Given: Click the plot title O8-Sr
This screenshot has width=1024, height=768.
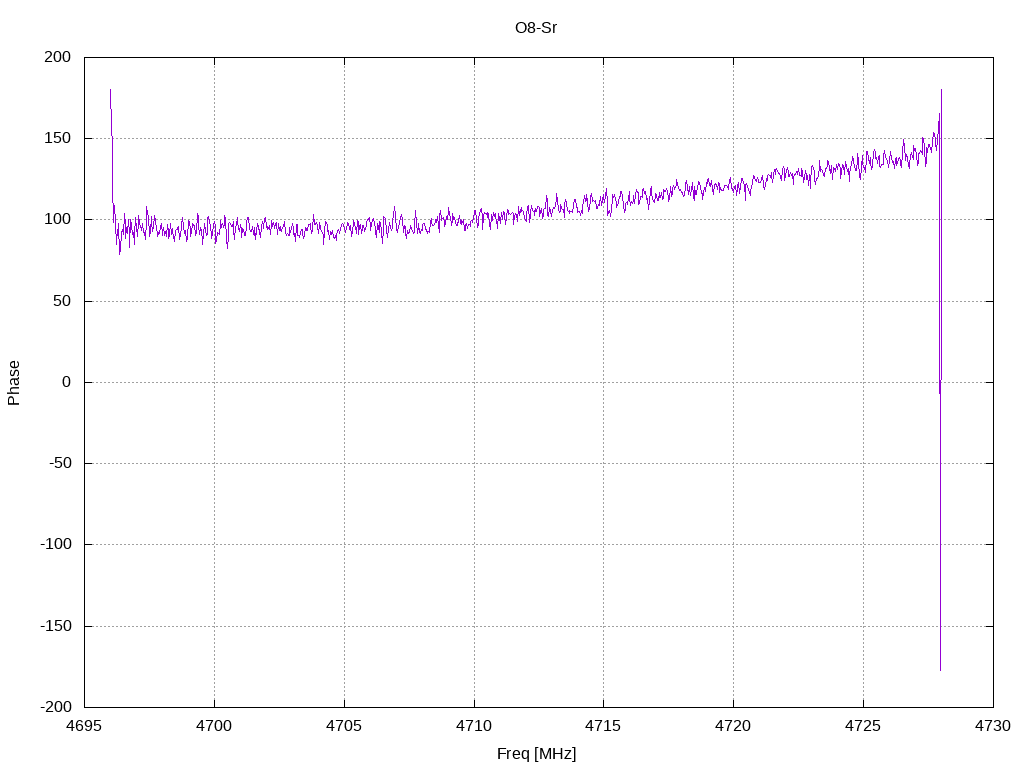Looking at the screenshot, I should click(536, 28).
